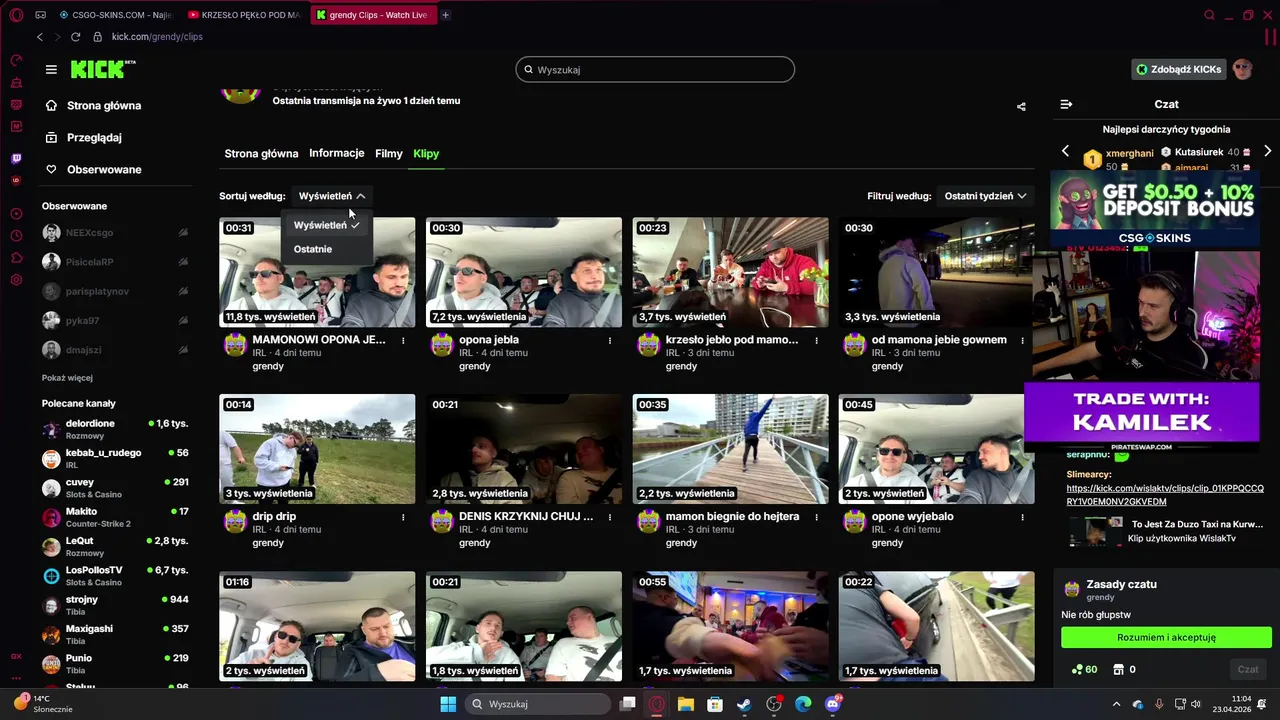
Task: Open the CSGO-SKINS deposit bonus banner
Action: (x=1154, y=210)
